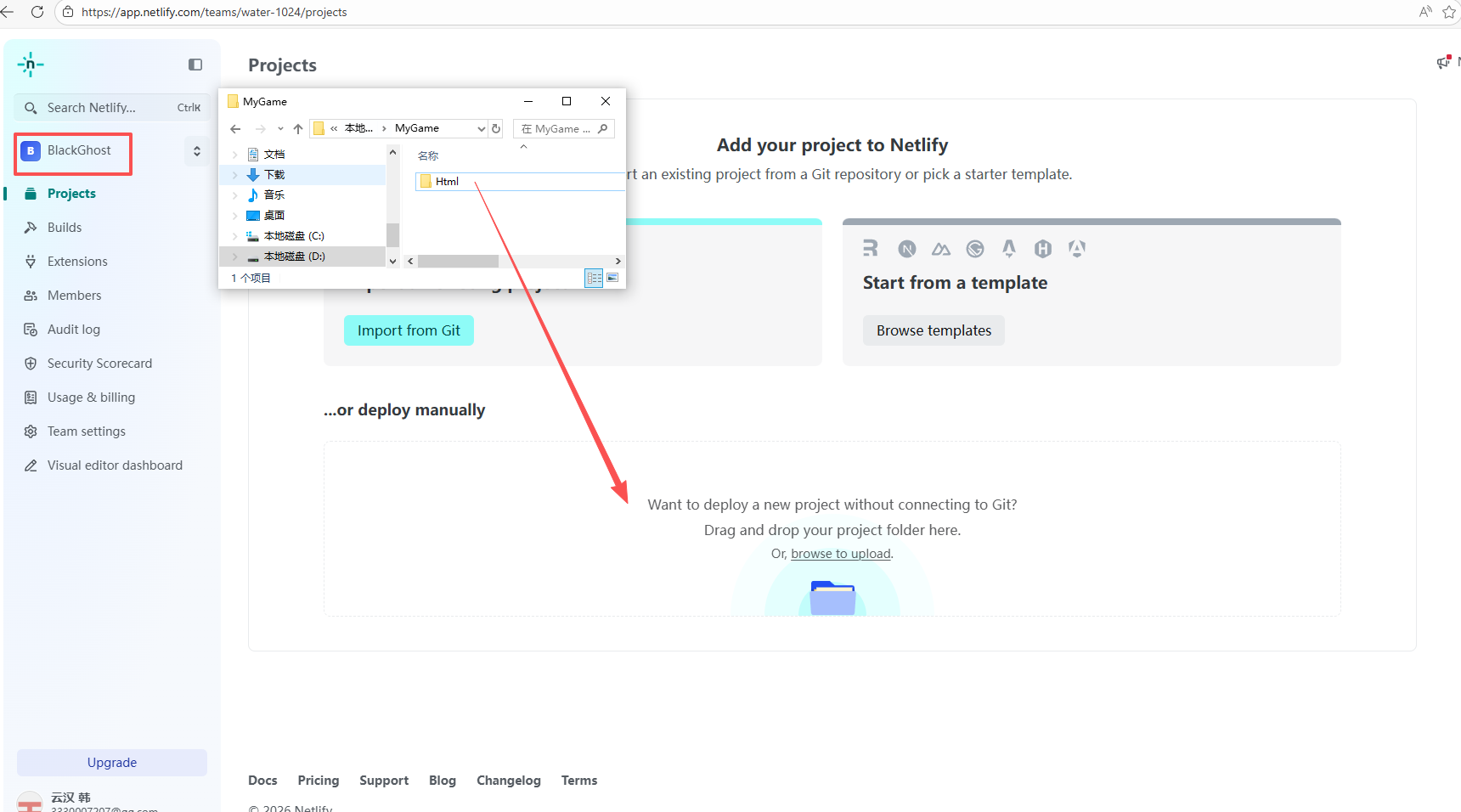This screenshot has width=1461, height=812.
Task: Click the Angular template icon
Action: [x=1077, y=248]
